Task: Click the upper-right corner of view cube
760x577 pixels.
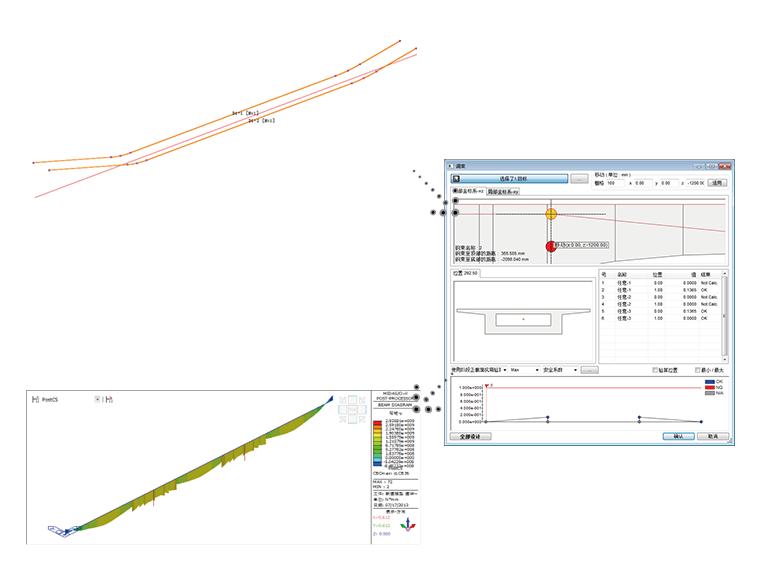Action: click(362, 400)
